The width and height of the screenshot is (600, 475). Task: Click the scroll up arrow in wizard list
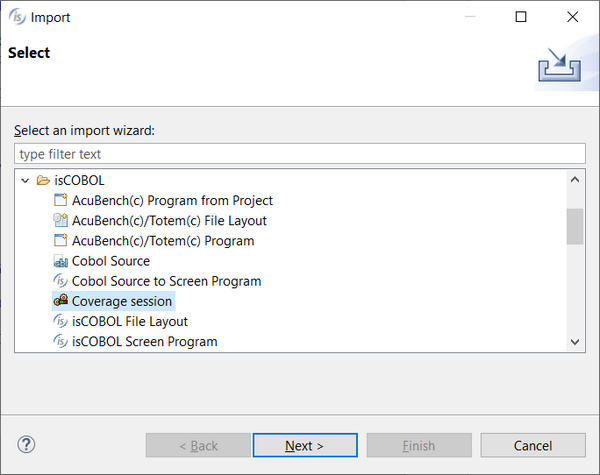[575, 180]
